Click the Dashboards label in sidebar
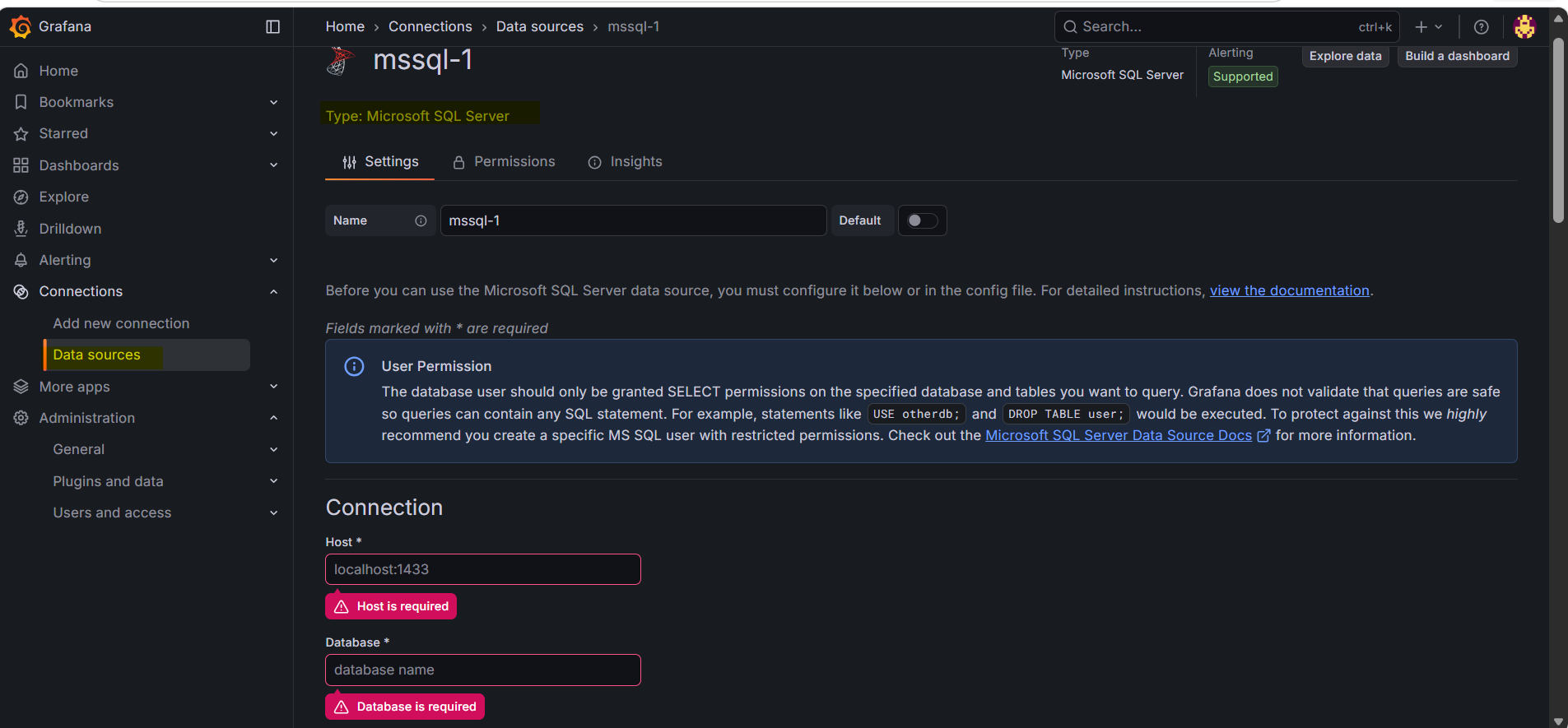This screenshot has width=1568, height=728. coord(79,165)
